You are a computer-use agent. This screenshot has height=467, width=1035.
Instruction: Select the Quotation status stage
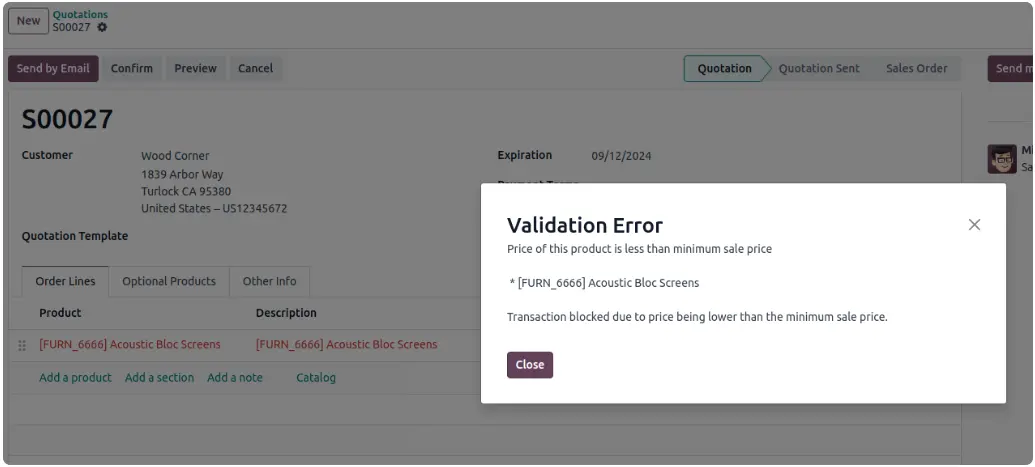[x=724, y=69]
